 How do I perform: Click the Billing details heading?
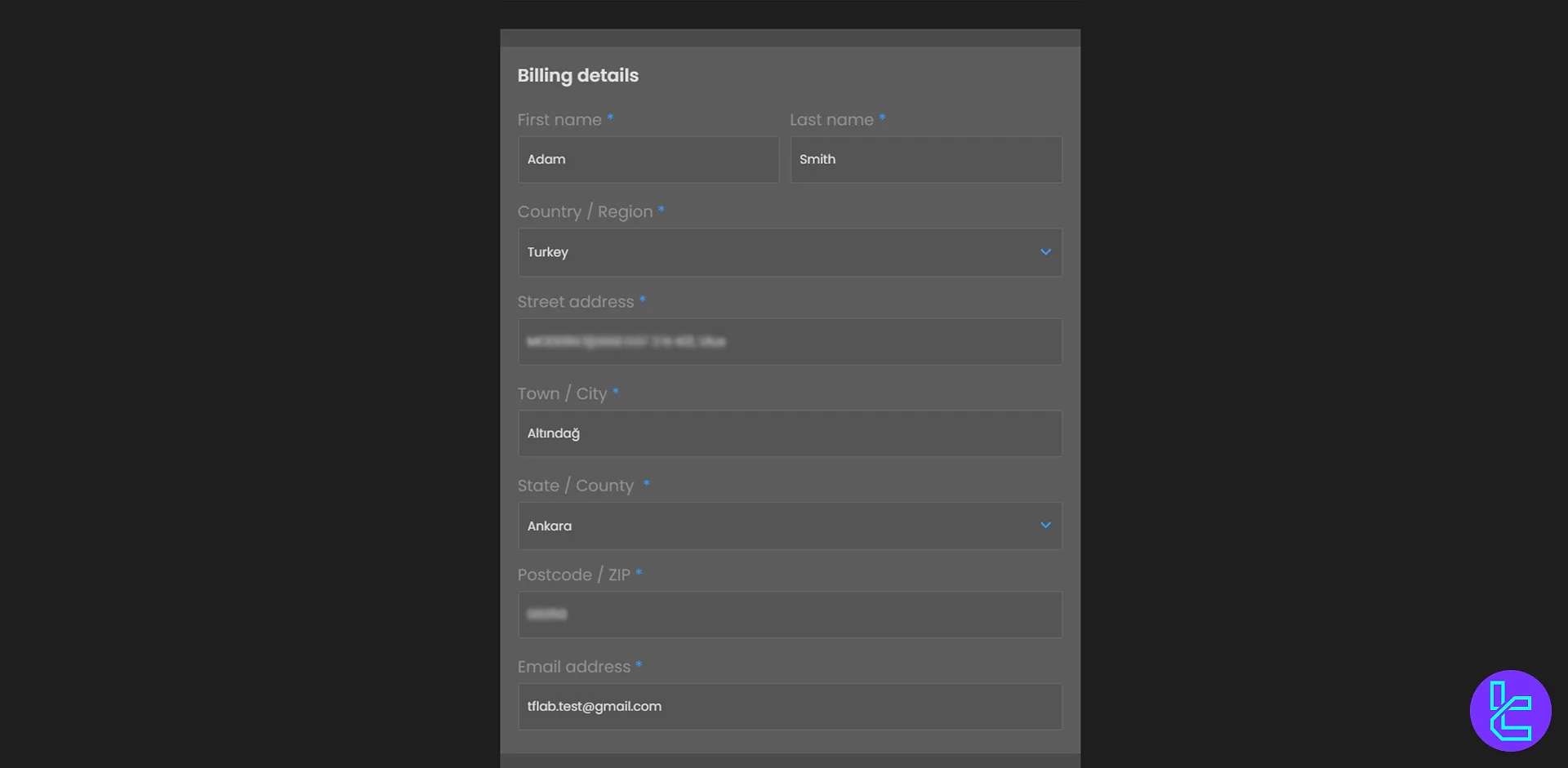click(578, 76)
